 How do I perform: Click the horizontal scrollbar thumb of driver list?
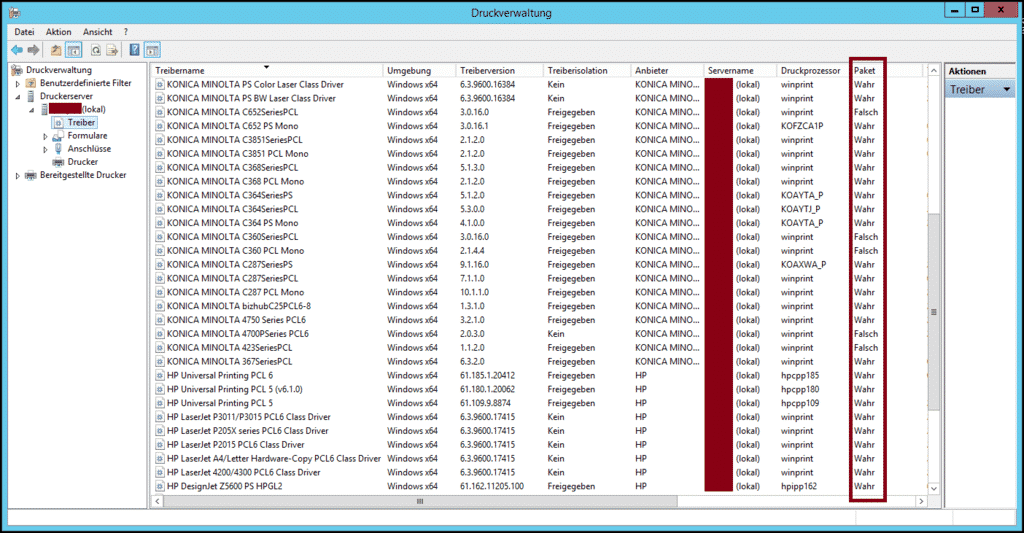pos(420,502)
